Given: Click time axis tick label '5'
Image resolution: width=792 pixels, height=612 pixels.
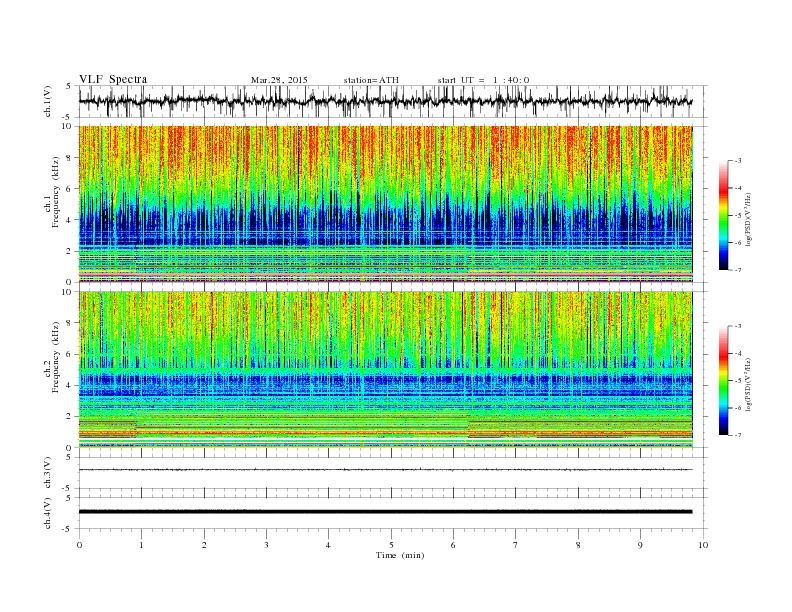Looking at the screenshot, I should coord(391,545).
